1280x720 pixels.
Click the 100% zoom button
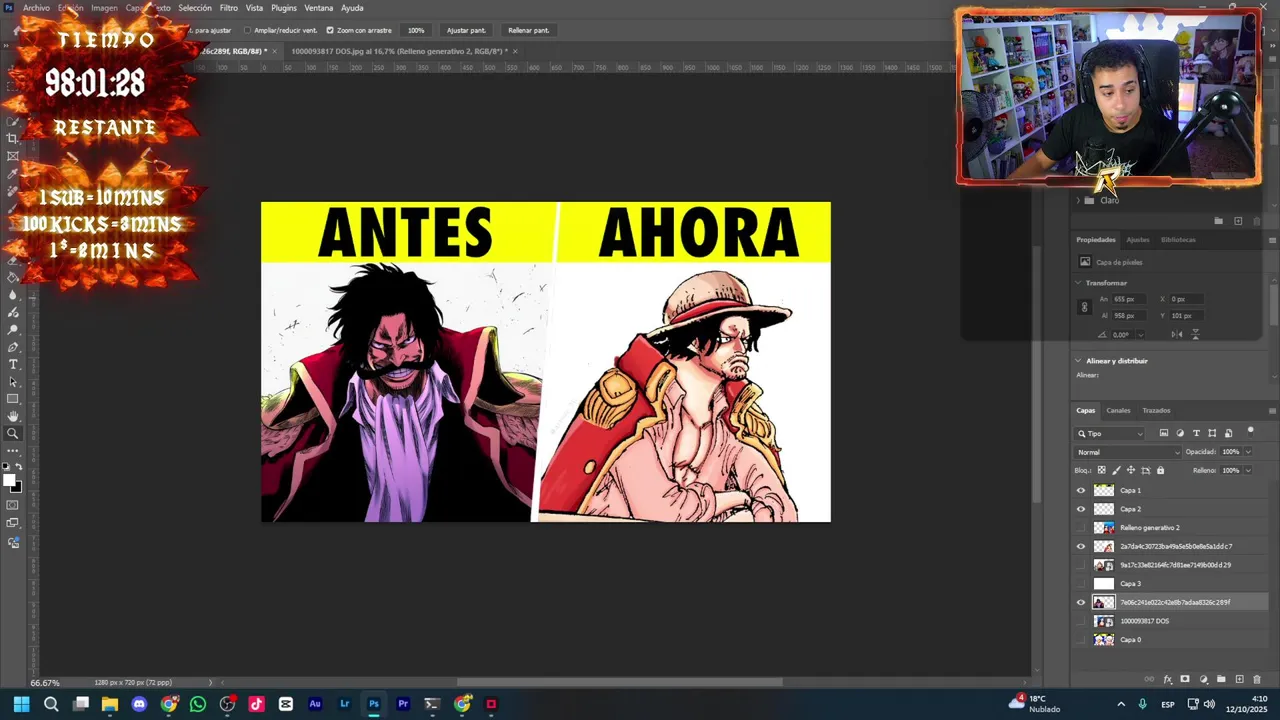(x=416, y=30)
